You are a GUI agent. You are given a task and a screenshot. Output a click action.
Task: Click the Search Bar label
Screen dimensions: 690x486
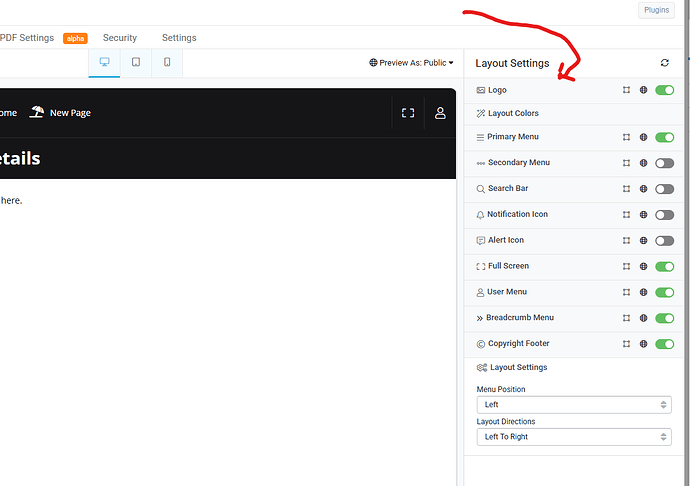coord(508,188)
